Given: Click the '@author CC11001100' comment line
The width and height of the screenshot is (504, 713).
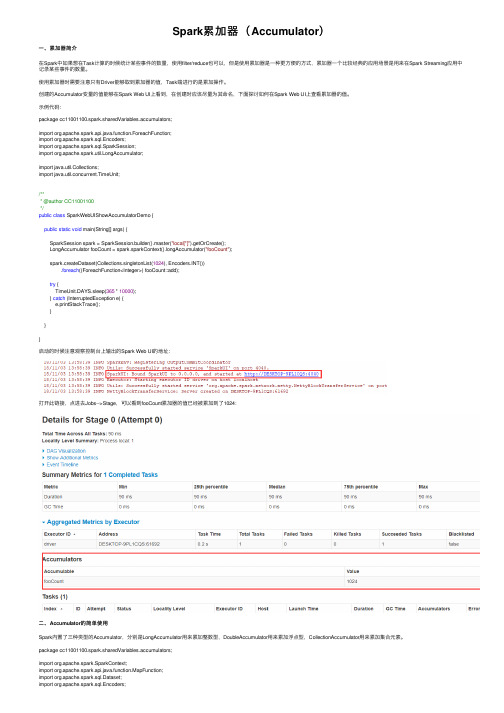Looking at the screenshot, I should pos(67,201).
